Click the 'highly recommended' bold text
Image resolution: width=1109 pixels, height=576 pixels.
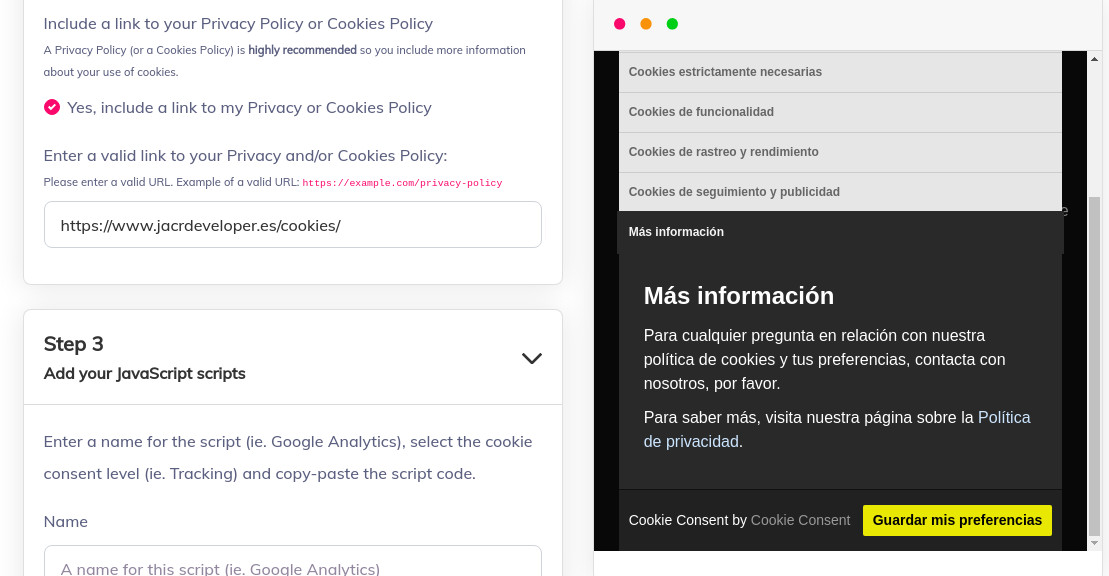pos(302,50)
